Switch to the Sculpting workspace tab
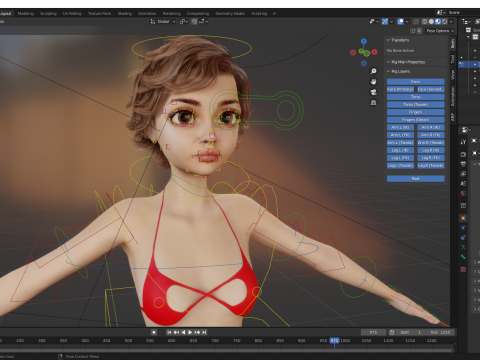The image size is (480, 360). pyautogui.click(x=48, y=14)
